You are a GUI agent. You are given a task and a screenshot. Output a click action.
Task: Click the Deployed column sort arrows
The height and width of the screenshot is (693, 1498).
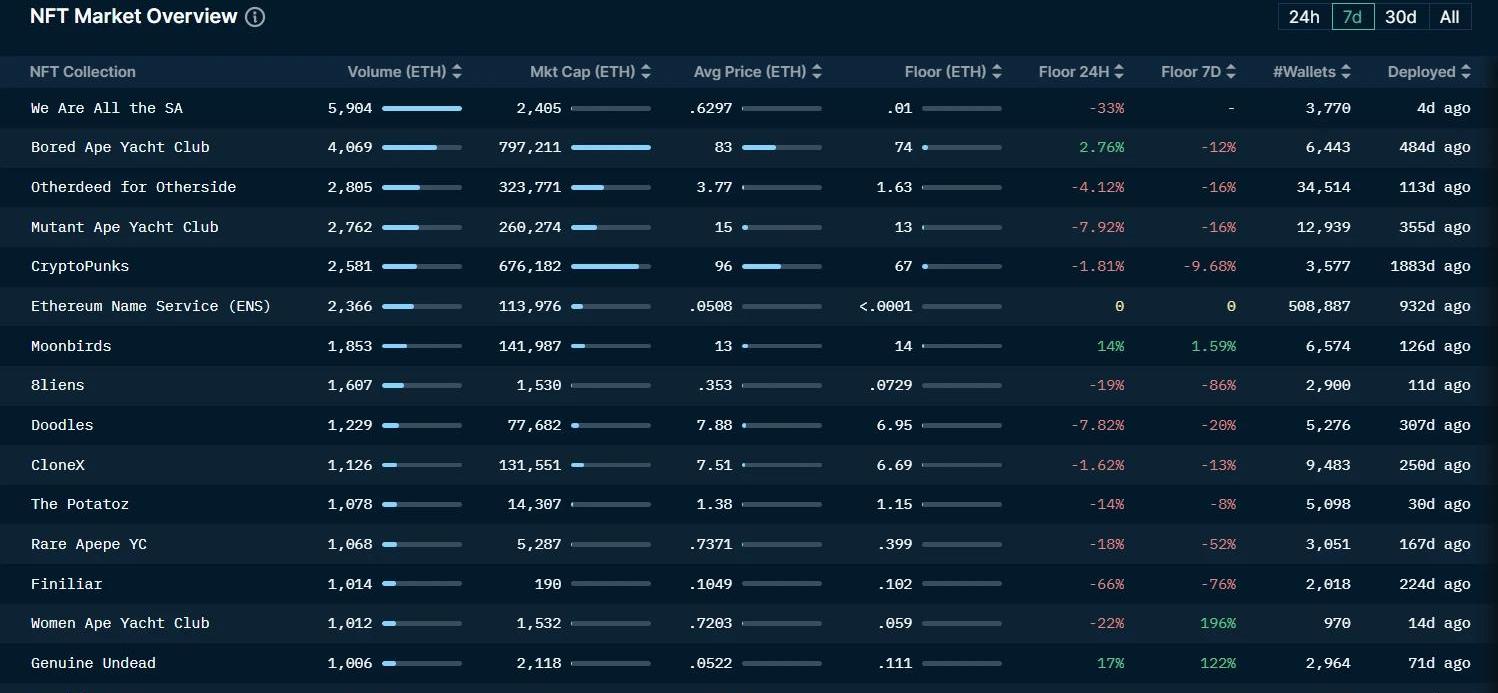1466,72
